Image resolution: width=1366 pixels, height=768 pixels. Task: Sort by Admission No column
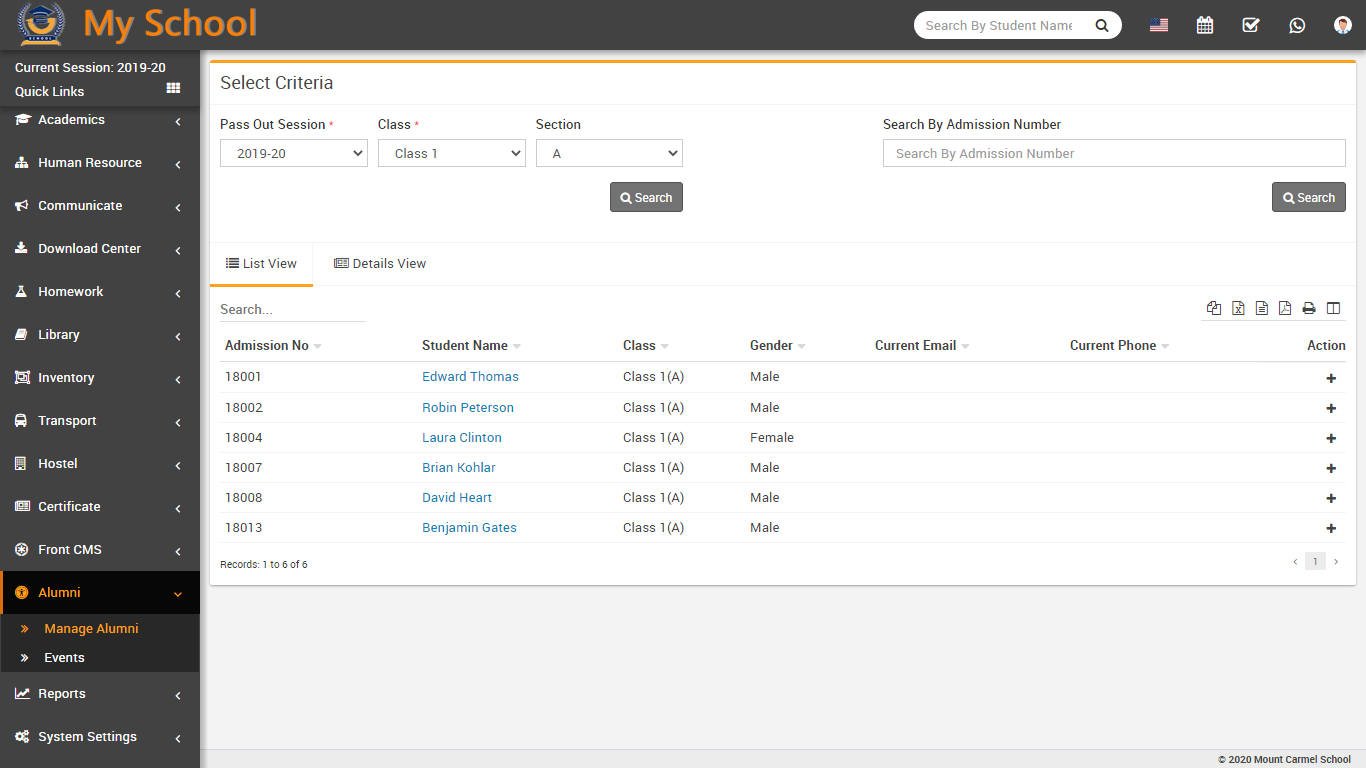coord(272,345)
